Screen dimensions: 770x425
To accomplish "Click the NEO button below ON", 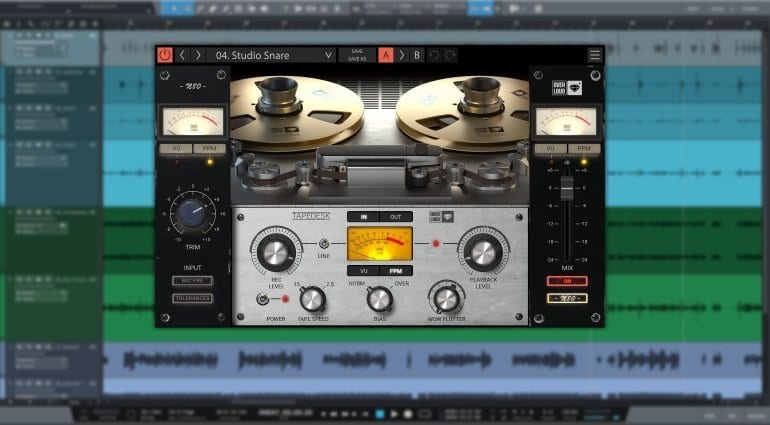I will tap(567, 298).
